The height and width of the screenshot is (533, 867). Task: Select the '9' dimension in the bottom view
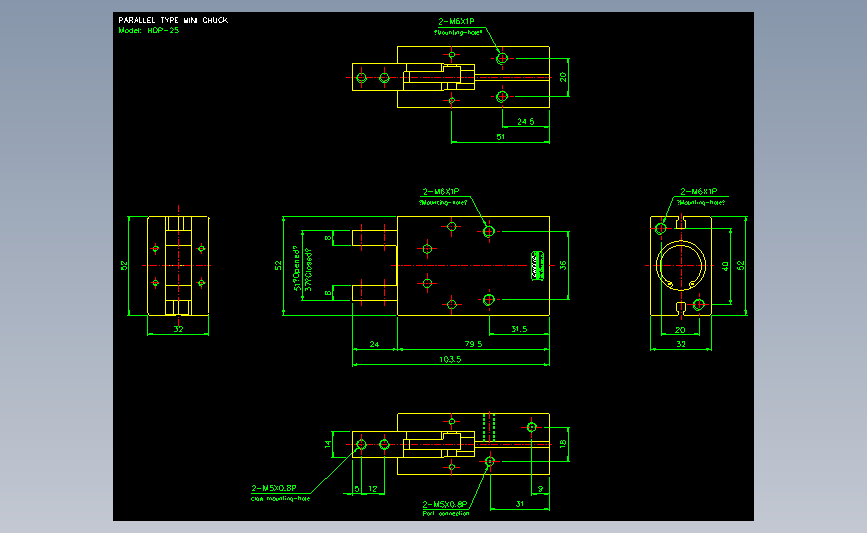point(541,489)
